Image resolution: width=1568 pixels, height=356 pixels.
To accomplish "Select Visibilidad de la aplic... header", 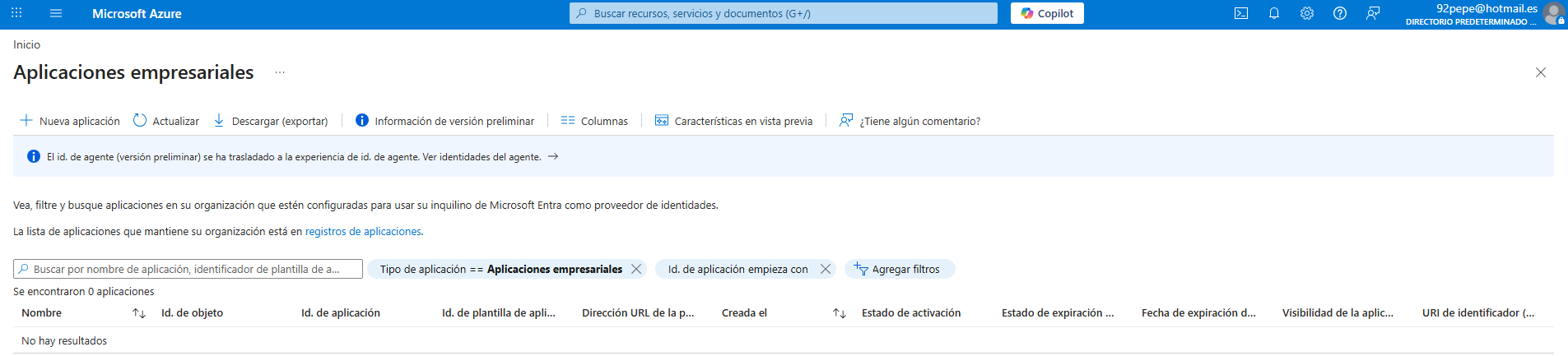I will click(x=1338, y=313).
